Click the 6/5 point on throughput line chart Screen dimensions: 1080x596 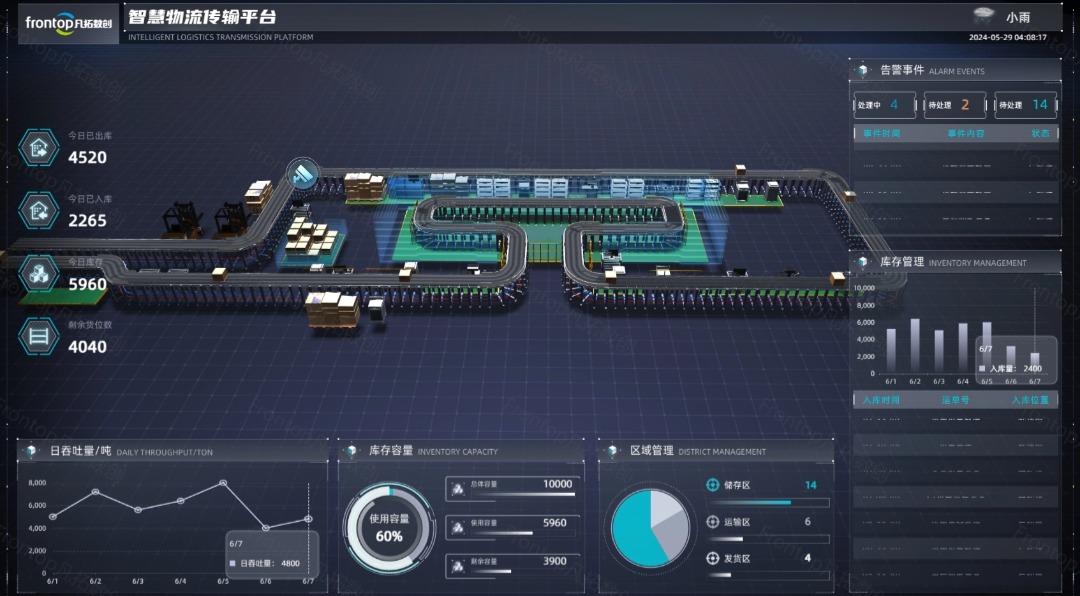[223, 483]
